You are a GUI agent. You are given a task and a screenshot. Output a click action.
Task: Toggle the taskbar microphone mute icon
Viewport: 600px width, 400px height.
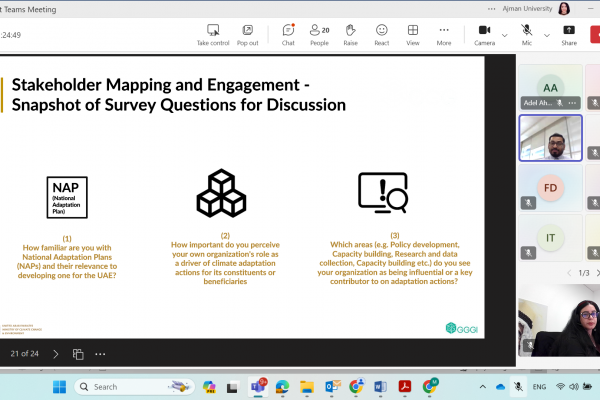pos(518,386)
